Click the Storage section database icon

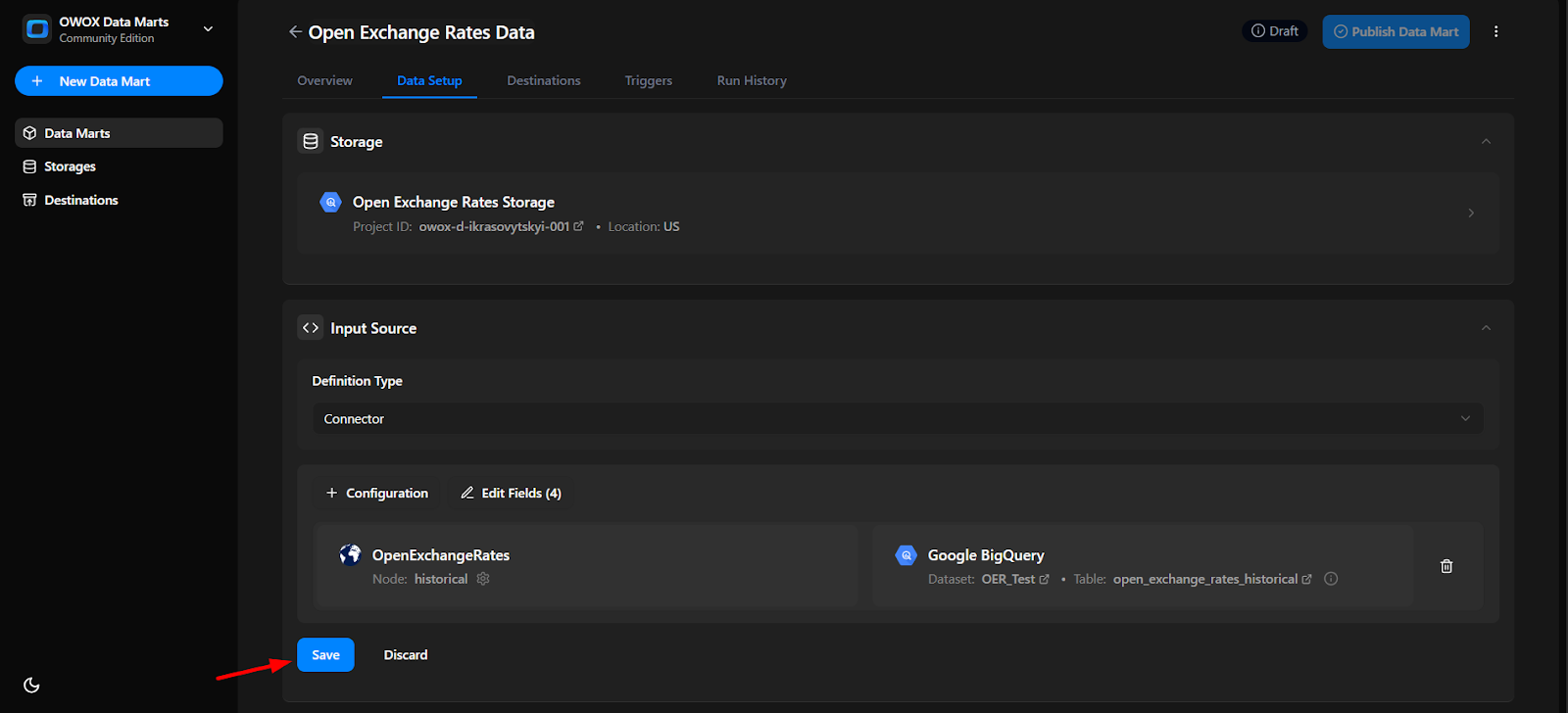311,141
